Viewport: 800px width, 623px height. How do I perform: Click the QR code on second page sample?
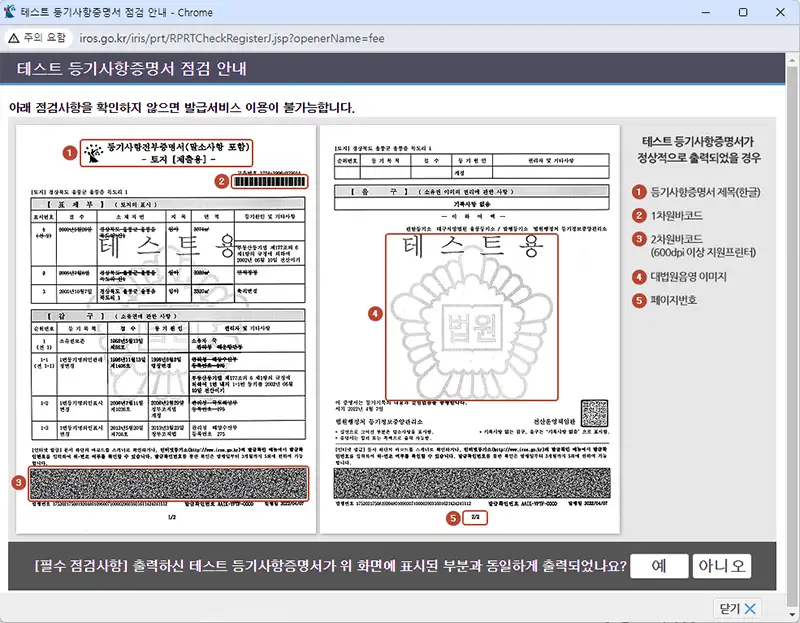coord(594,413)
